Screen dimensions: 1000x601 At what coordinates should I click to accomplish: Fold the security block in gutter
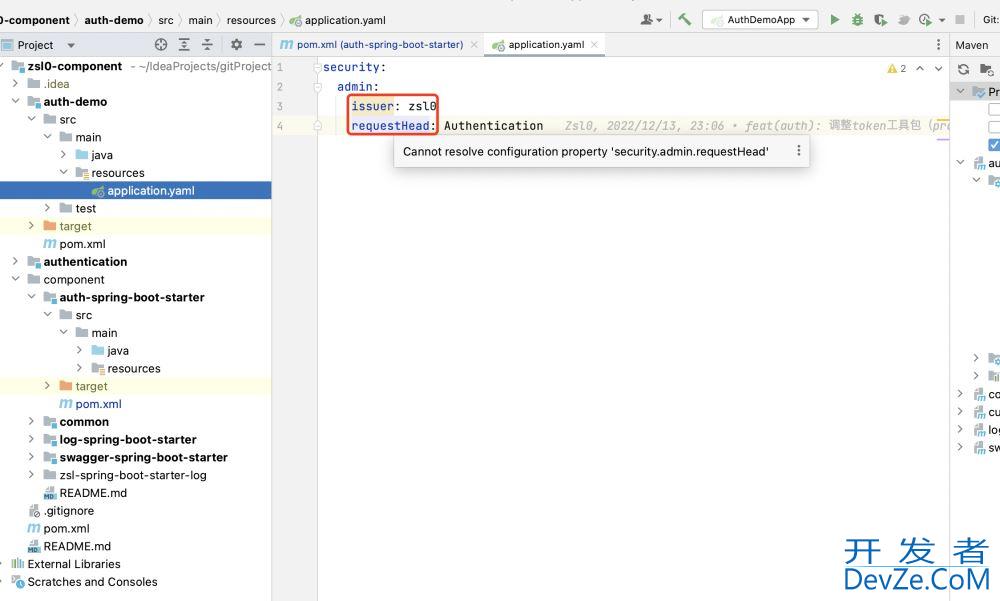pyautogui.click(x=317, y=67)
